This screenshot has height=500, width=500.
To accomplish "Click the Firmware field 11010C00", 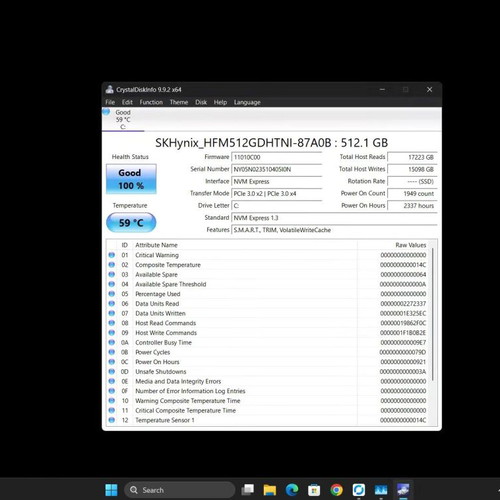I will coord(277,157).
